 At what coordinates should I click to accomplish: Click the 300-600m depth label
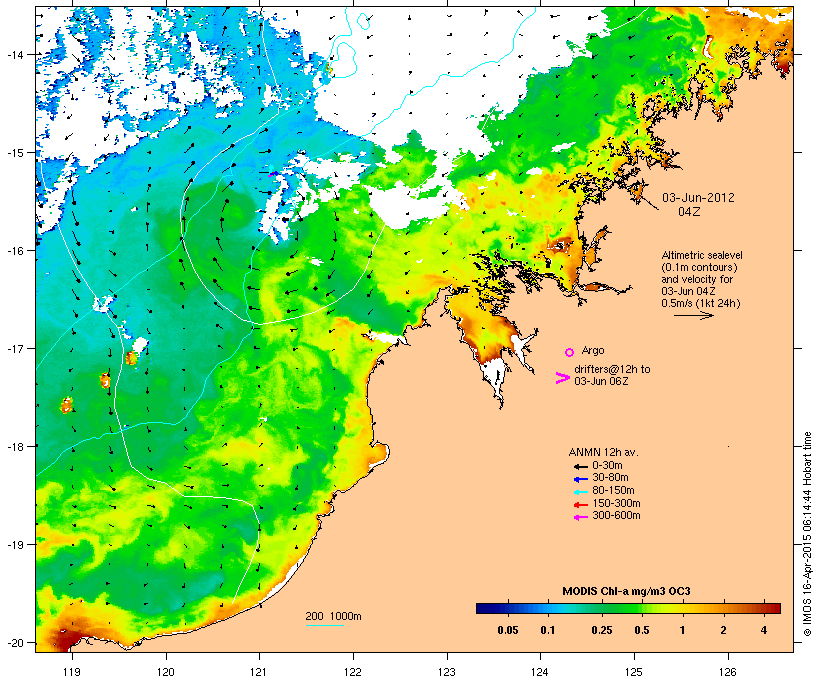click(616, 515)
